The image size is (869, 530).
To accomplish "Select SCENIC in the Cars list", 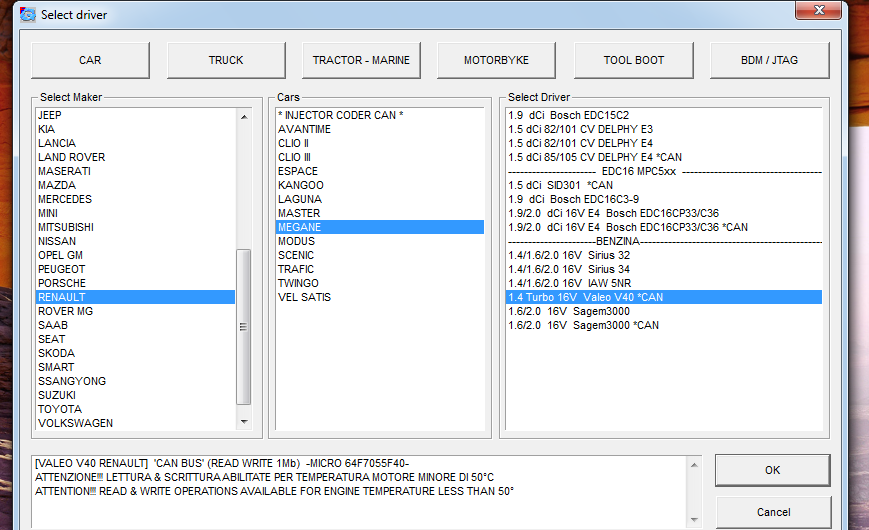I will pyautogui.click(x=296, y=255).
